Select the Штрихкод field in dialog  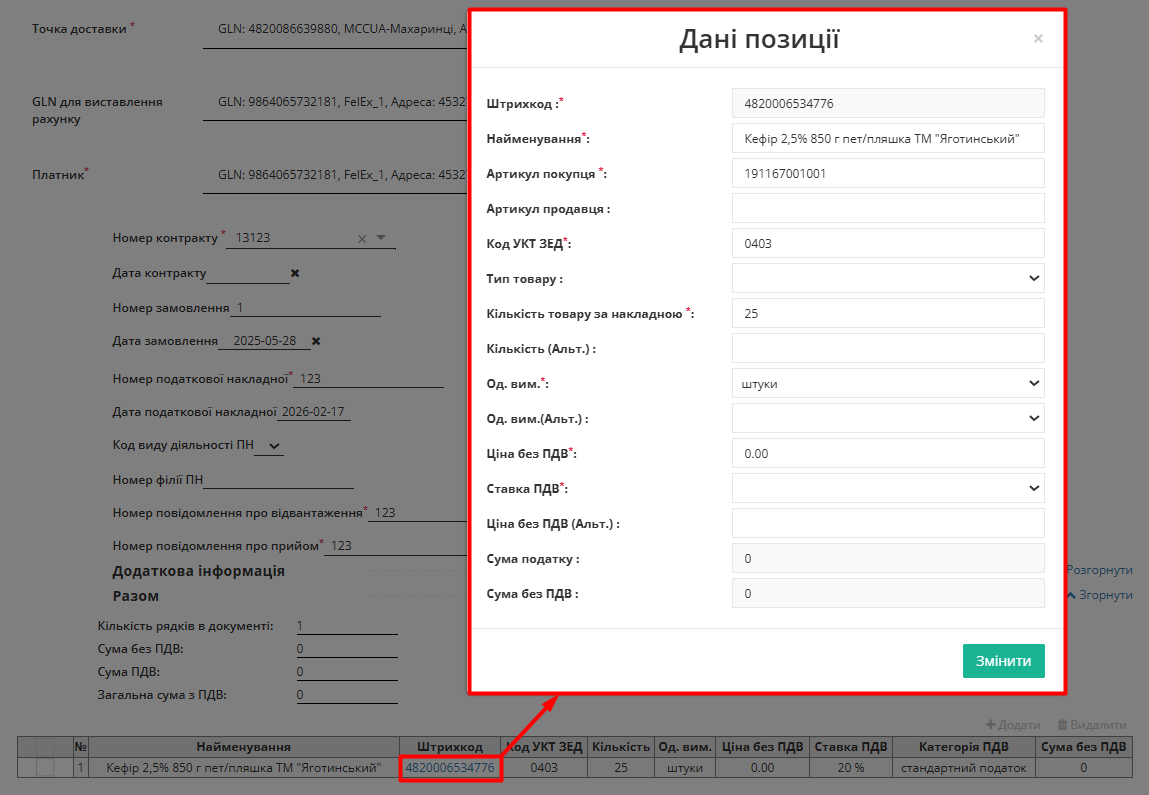click(888, 103)
